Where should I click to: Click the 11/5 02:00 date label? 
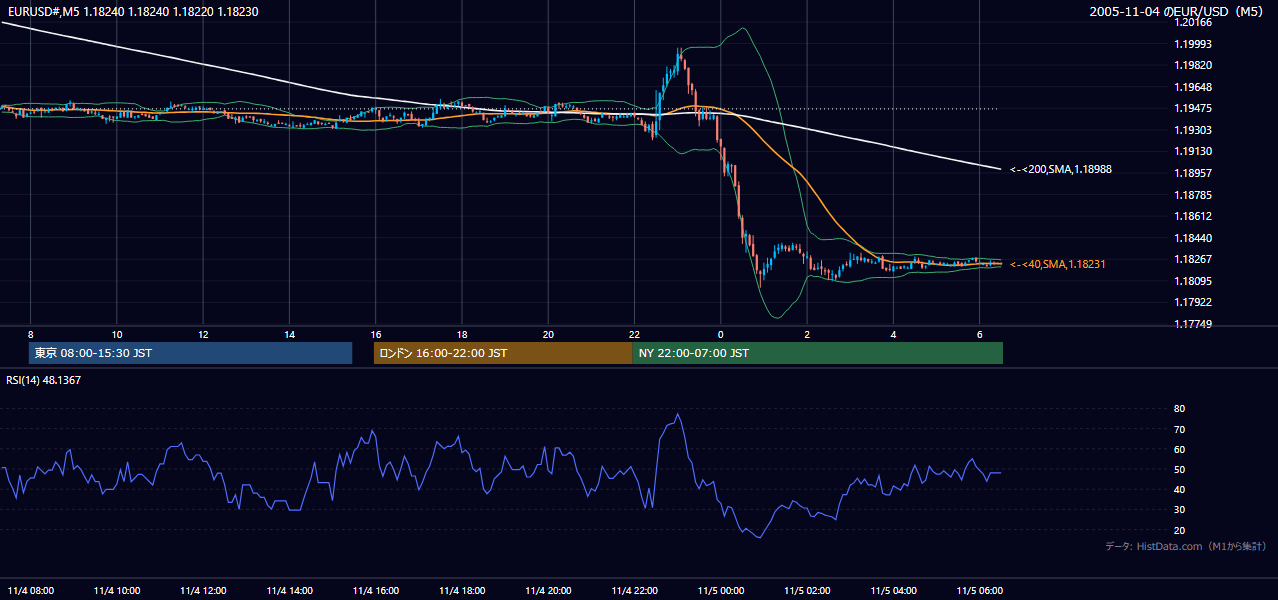coord(807,590)
